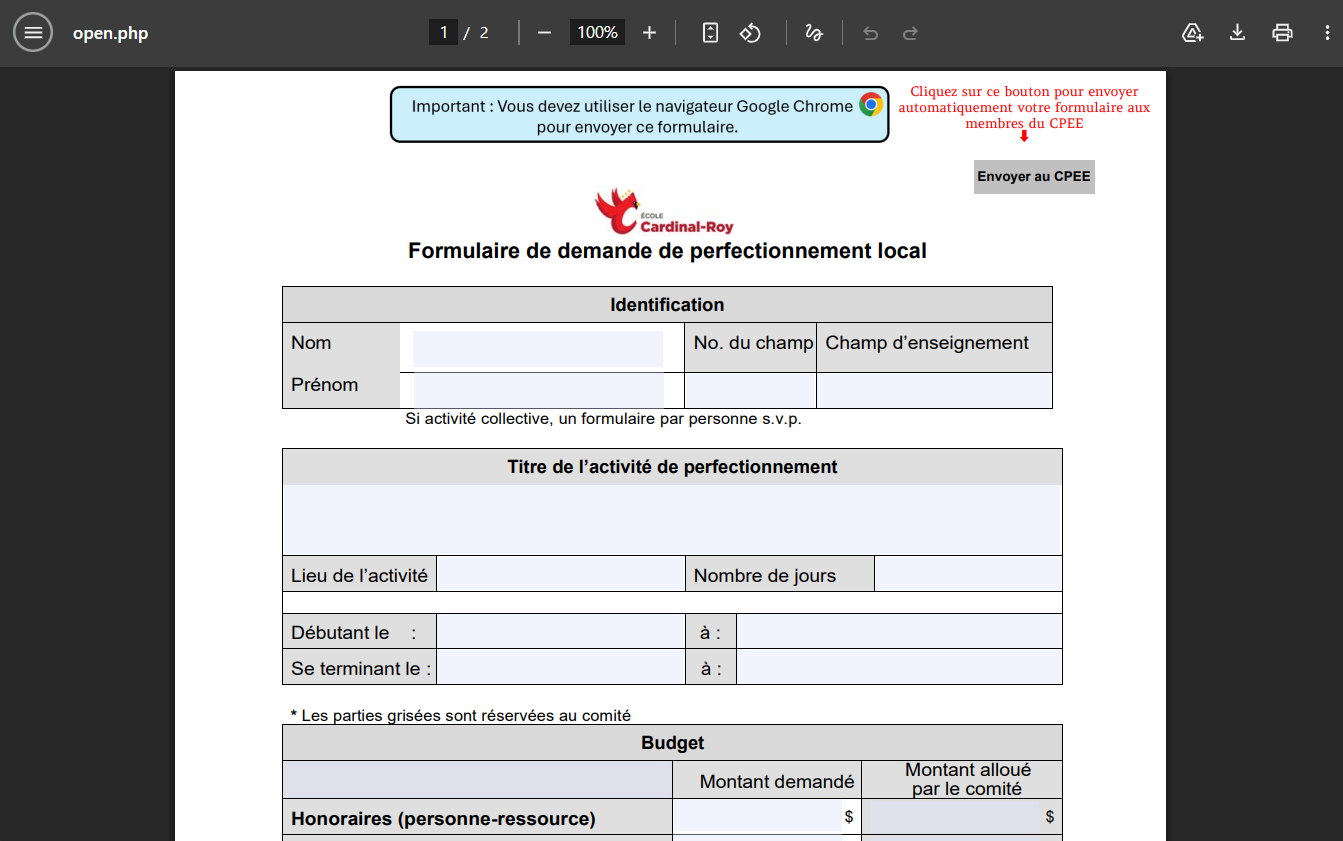Print the document
This screenshot has height=841, width=1343.
(x=1282, y=33)
